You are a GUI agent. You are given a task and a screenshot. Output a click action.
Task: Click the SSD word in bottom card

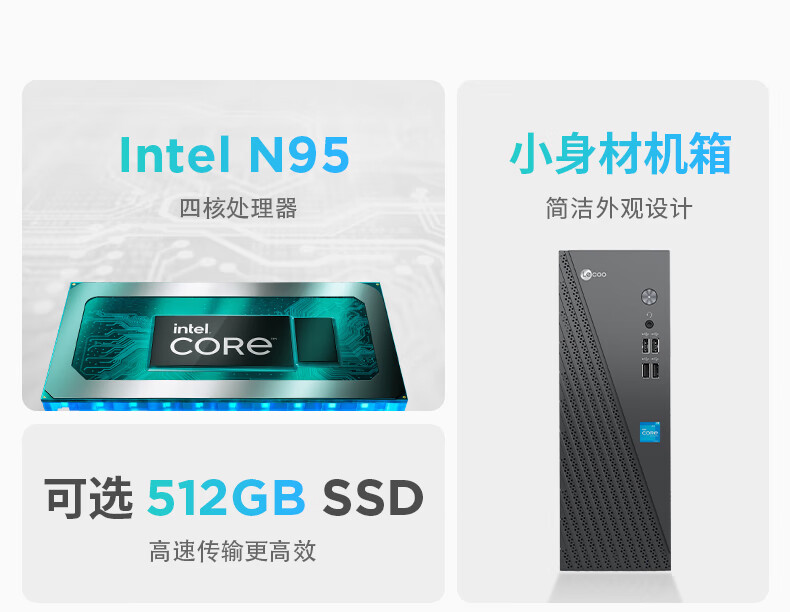tap(373, 498)
